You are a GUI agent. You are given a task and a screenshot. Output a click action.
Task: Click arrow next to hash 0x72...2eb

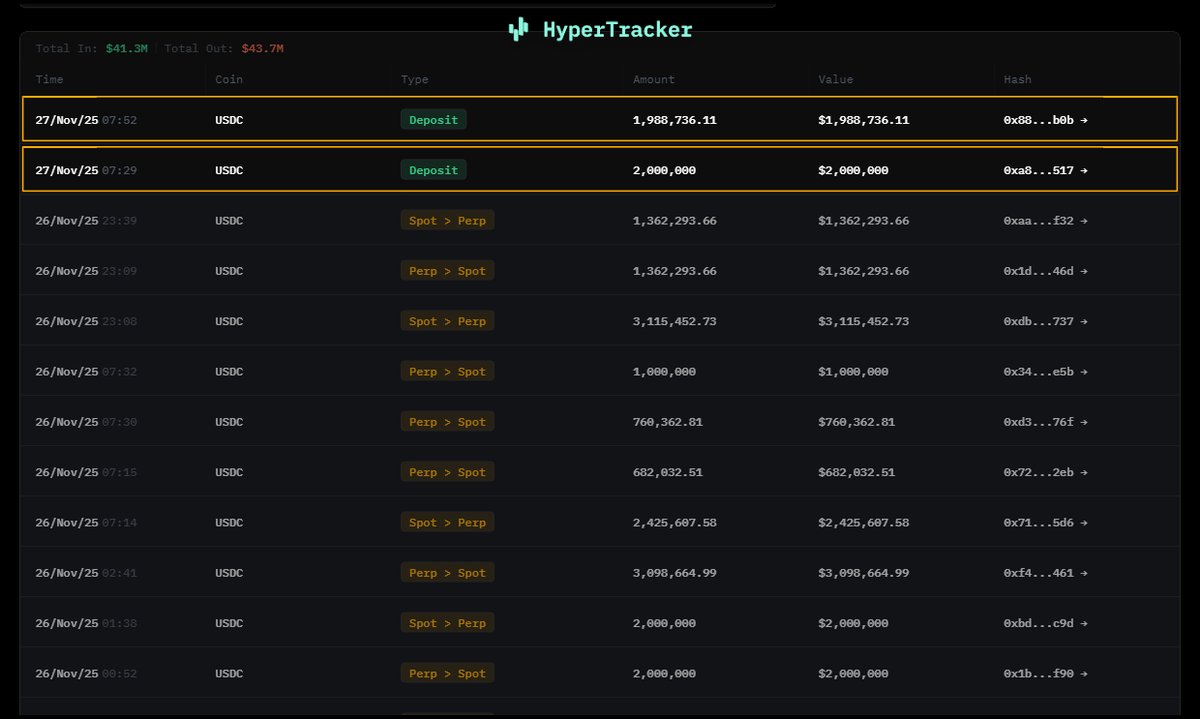[1083, 473]
